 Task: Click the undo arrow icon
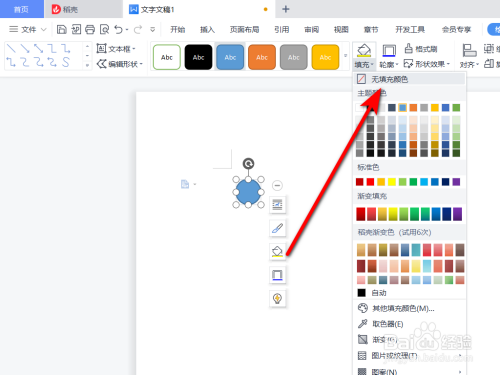coord(119,30)
